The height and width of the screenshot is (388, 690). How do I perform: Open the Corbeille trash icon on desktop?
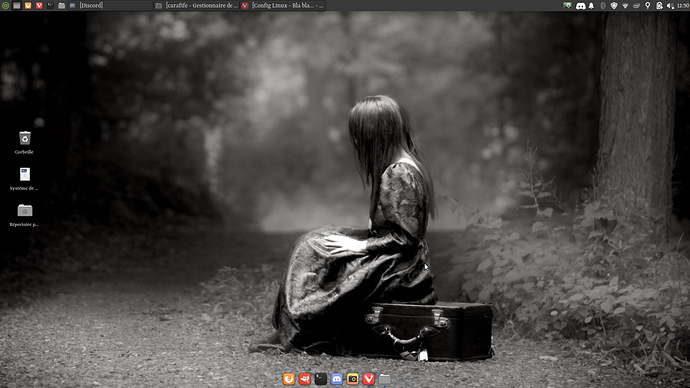[x=25, y=138]
